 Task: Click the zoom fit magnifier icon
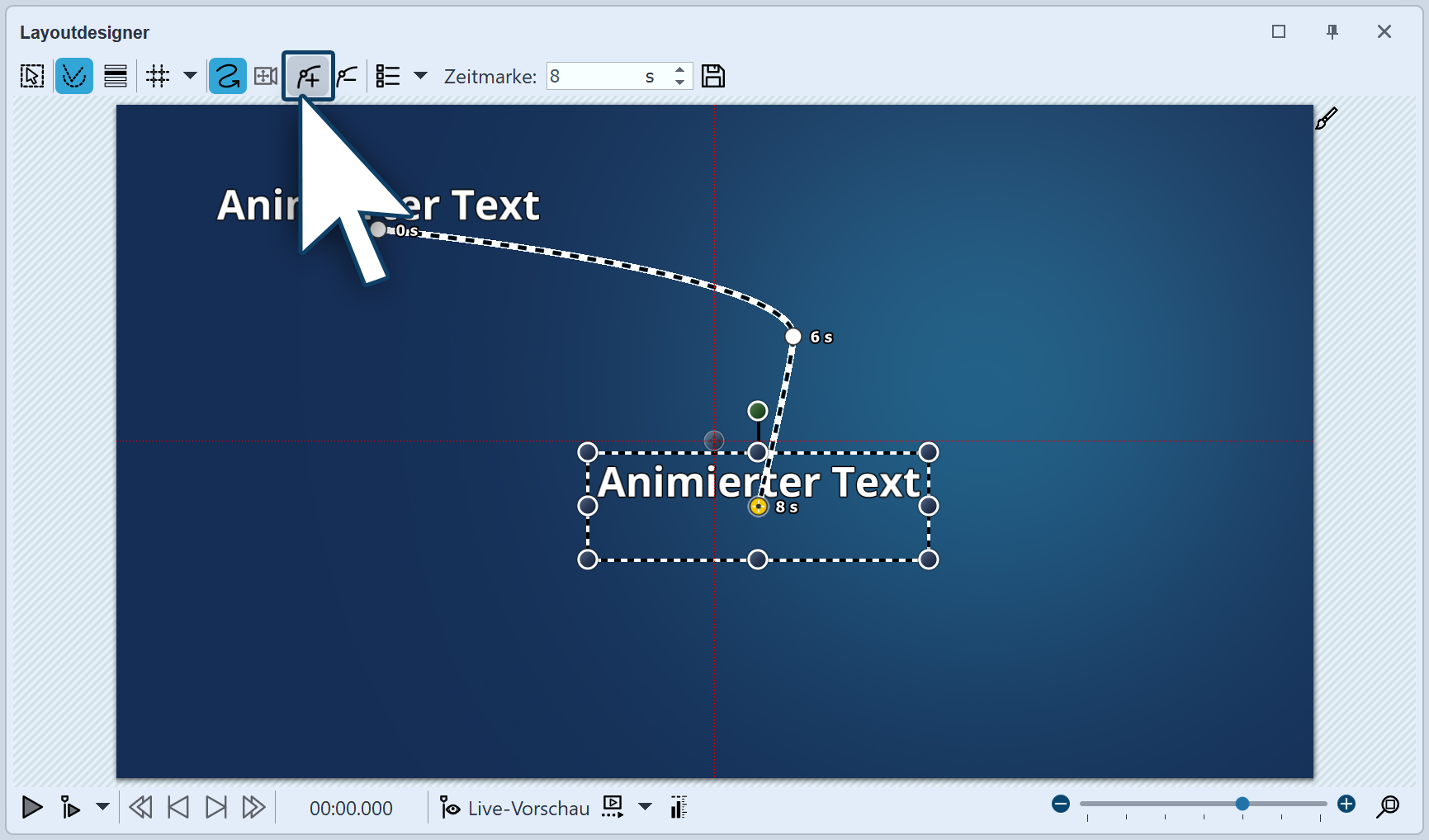[x=1388, y=806]
